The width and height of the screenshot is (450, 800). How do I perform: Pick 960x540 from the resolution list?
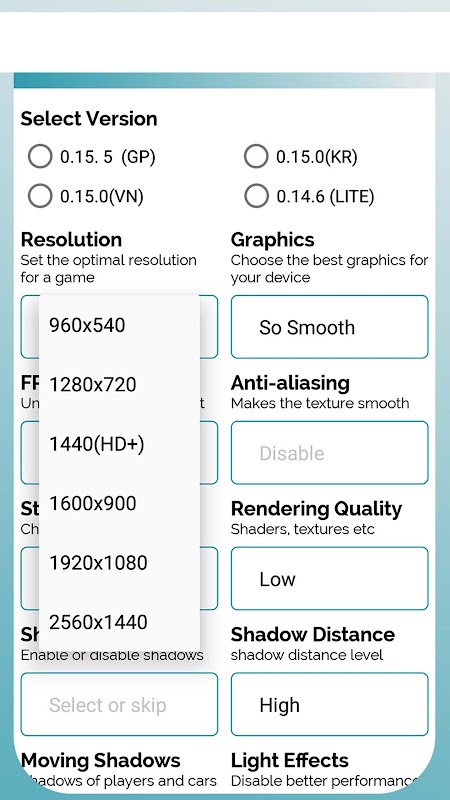[x=119, y=325]
